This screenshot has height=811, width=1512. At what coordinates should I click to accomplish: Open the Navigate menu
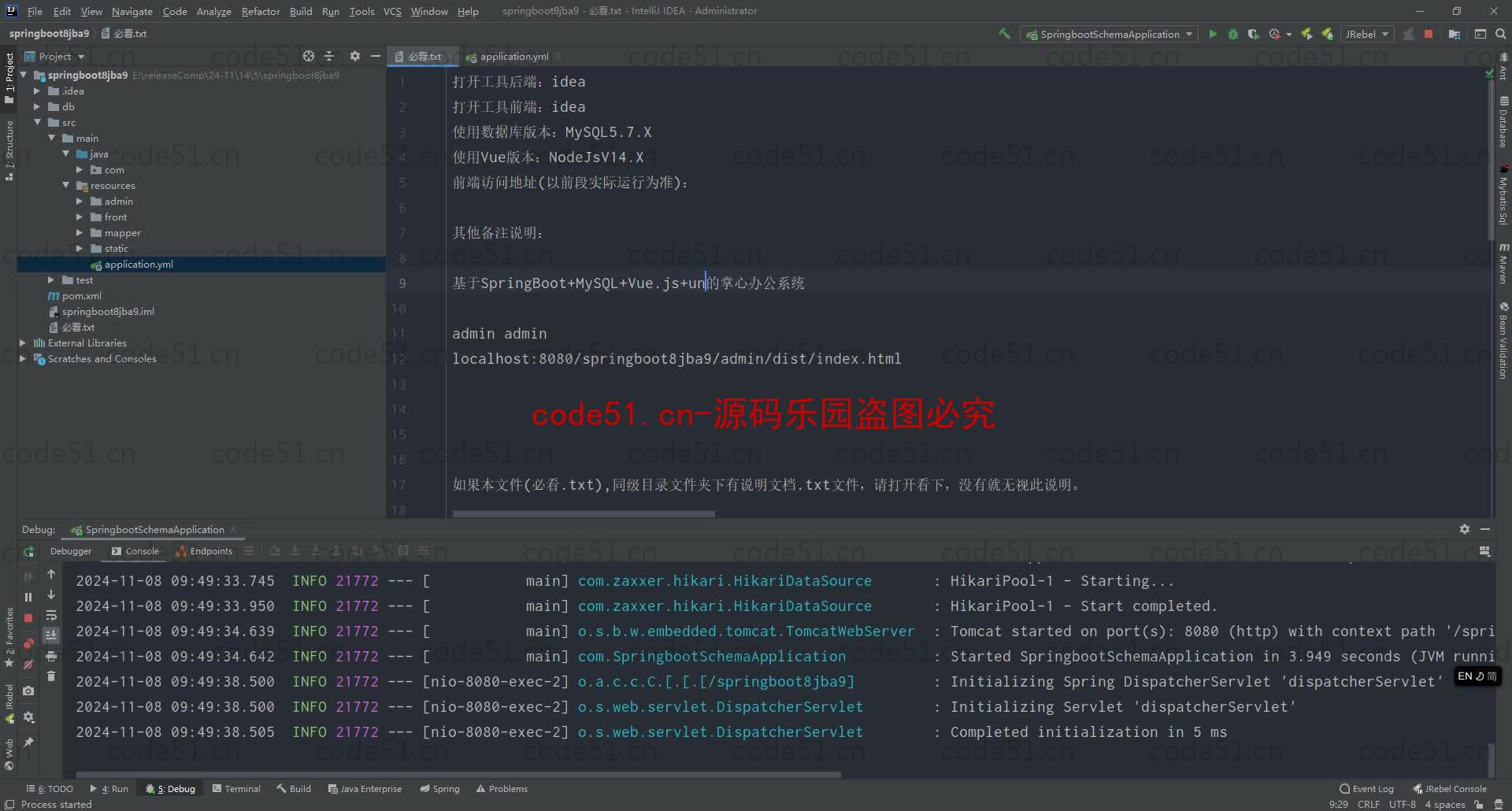coord(132,11)
